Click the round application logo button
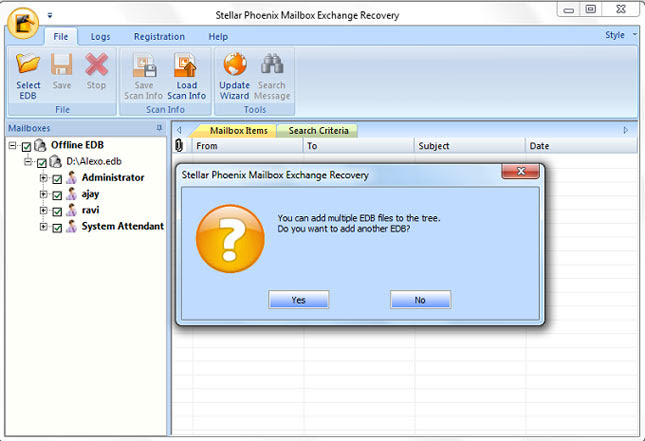 click(23, 23)
